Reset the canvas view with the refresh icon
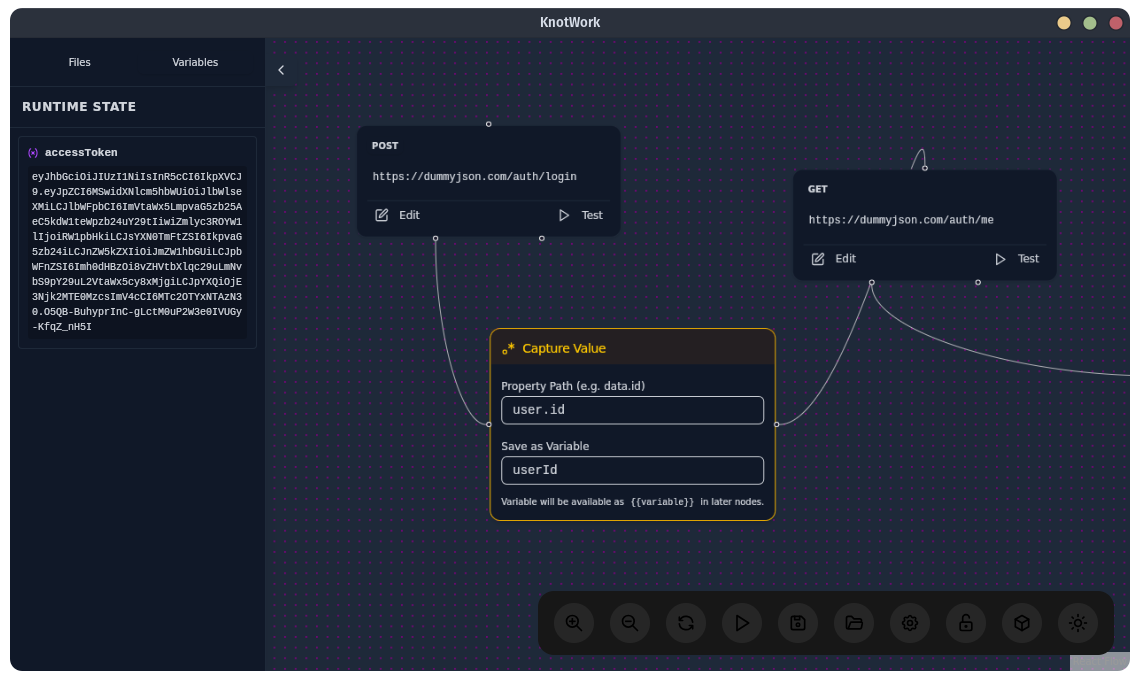 click(685, 622)
